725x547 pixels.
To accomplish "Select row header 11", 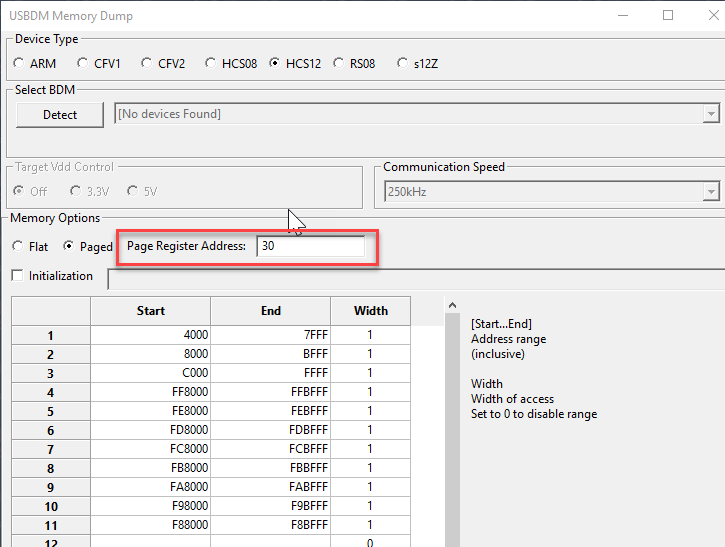I will pos(51,525).
